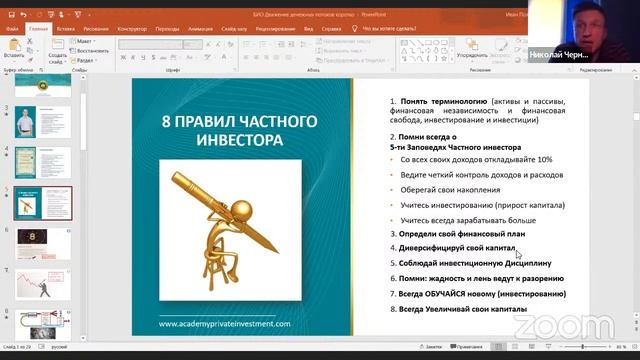Select the slide 6 thumbnail with number 8
The height and width of the screenshot is (360, 640).
click(43, 244)
